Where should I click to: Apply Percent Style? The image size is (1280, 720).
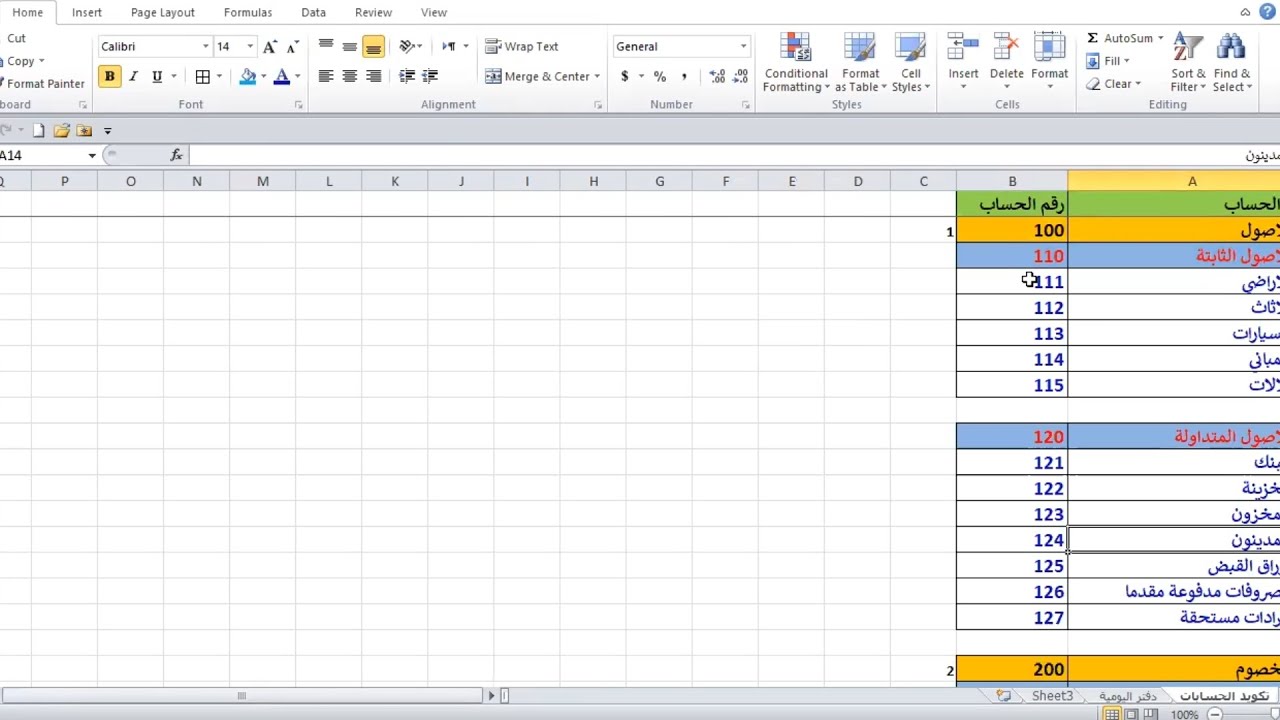[660, 76]
